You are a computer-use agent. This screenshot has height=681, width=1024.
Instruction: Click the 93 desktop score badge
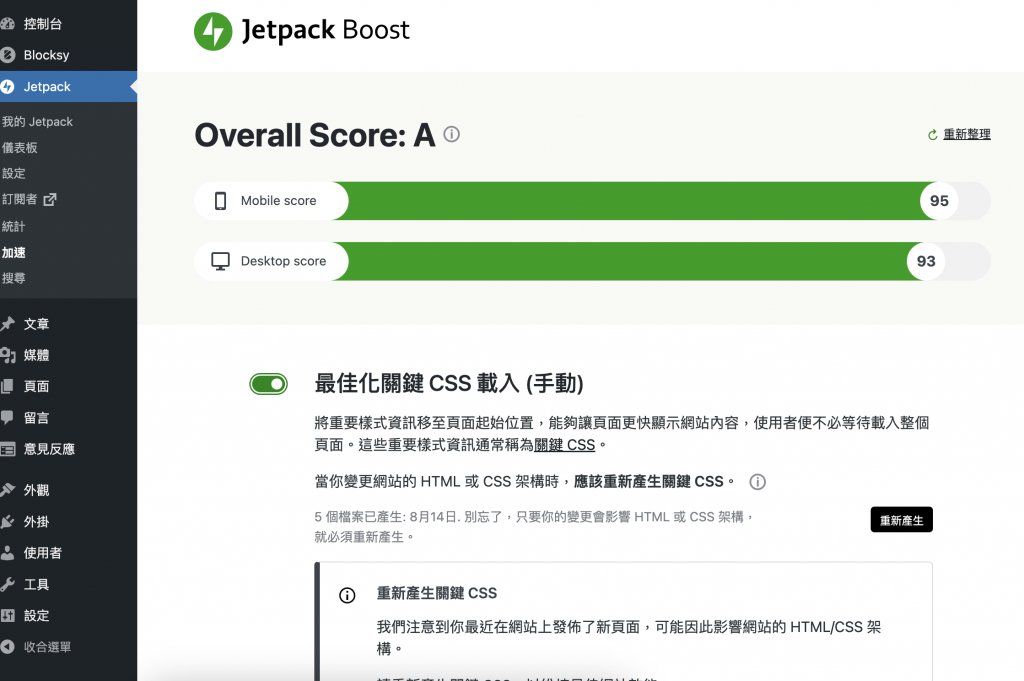[x=926, y=261]
